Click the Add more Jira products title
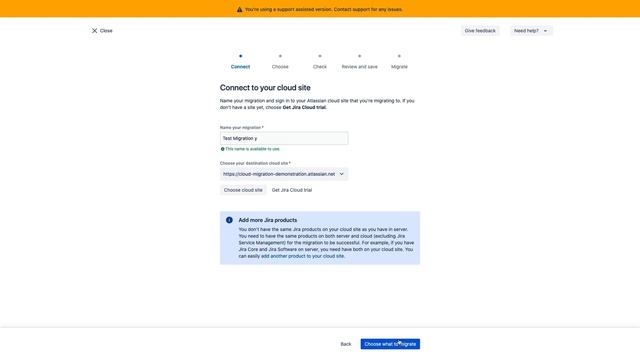This screenshot has height=360, width=640. click(268, 220)
